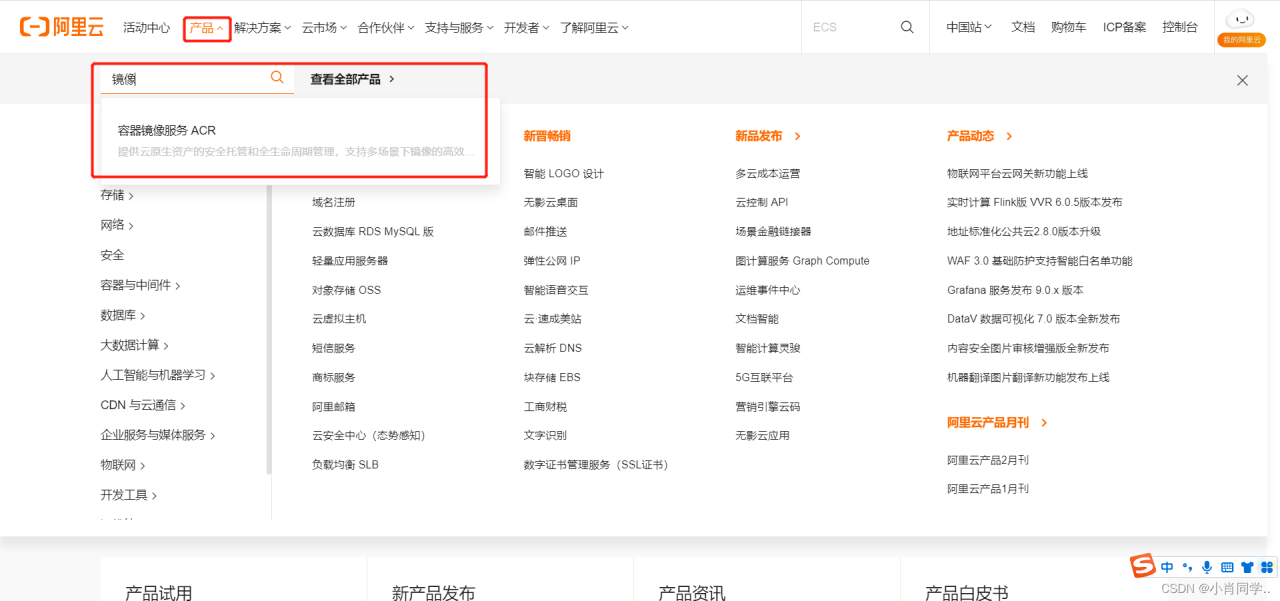Click the 我的阿里云 avatar icon

click(1240, 19)
